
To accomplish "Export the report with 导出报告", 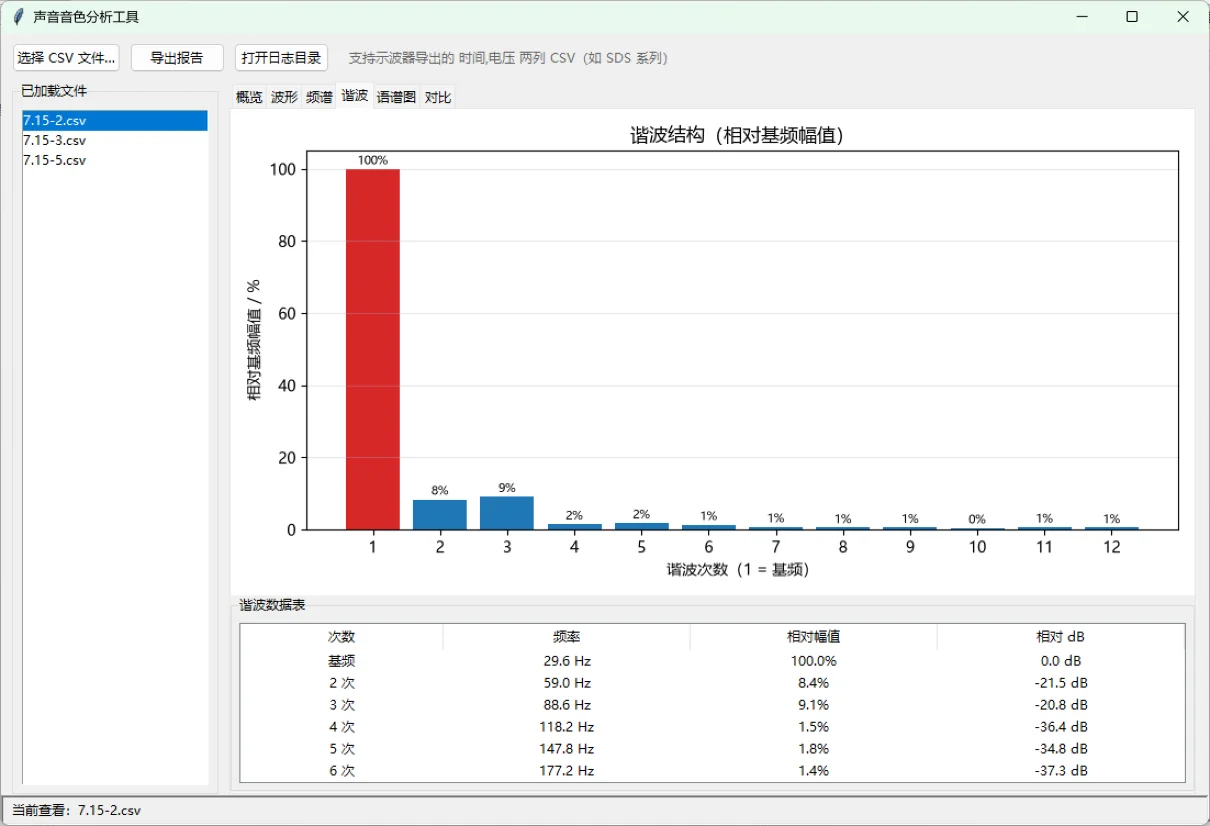I will pyautogui.click(x=177, y=58).
